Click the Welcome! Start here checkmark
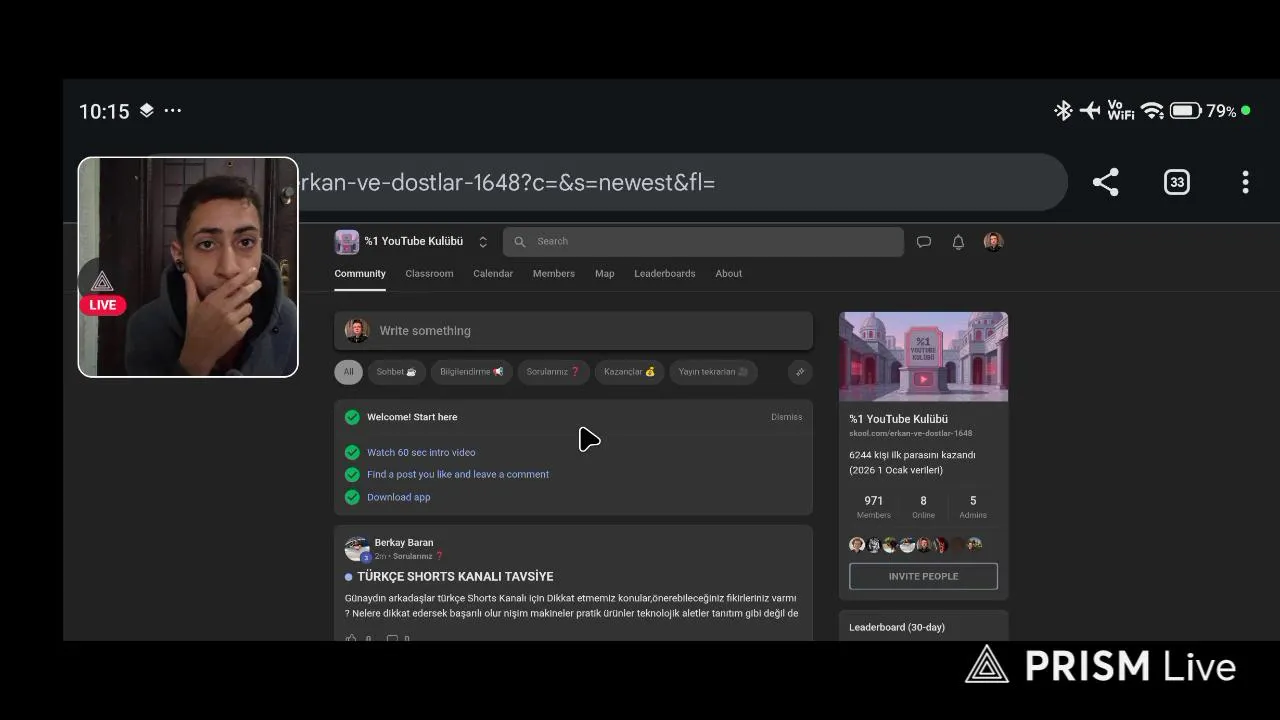 tap(352, 417)
